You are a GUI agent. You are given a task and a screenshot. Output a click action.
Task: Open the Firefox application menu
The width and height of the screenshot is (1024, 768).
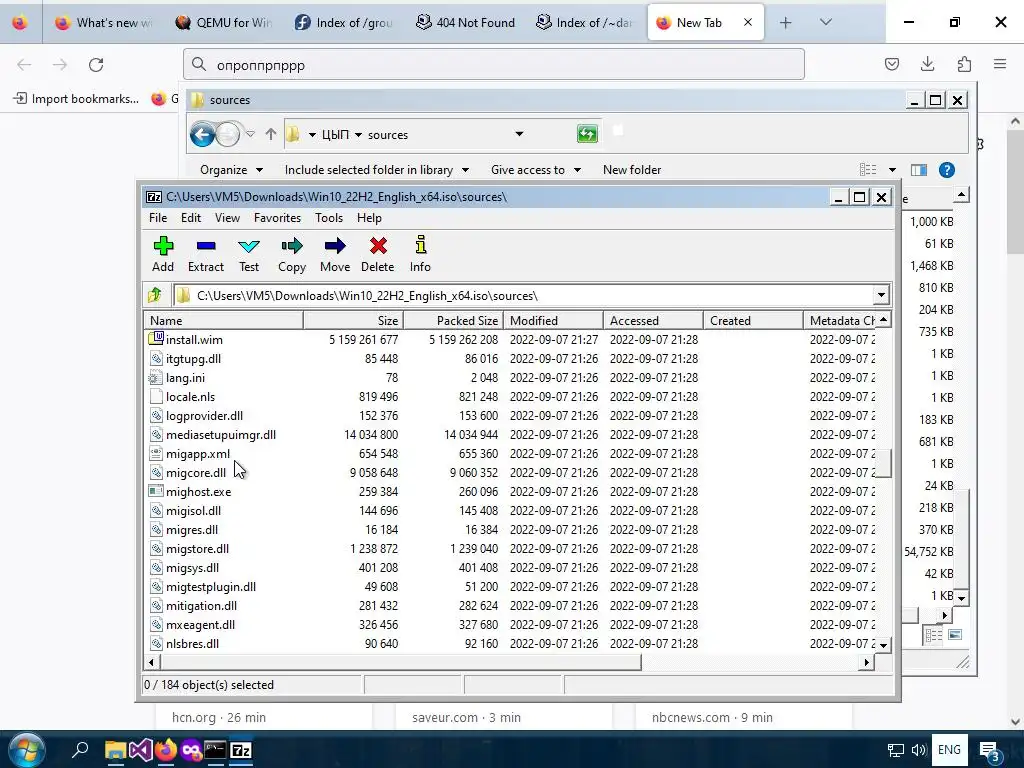pos(1000,64)
